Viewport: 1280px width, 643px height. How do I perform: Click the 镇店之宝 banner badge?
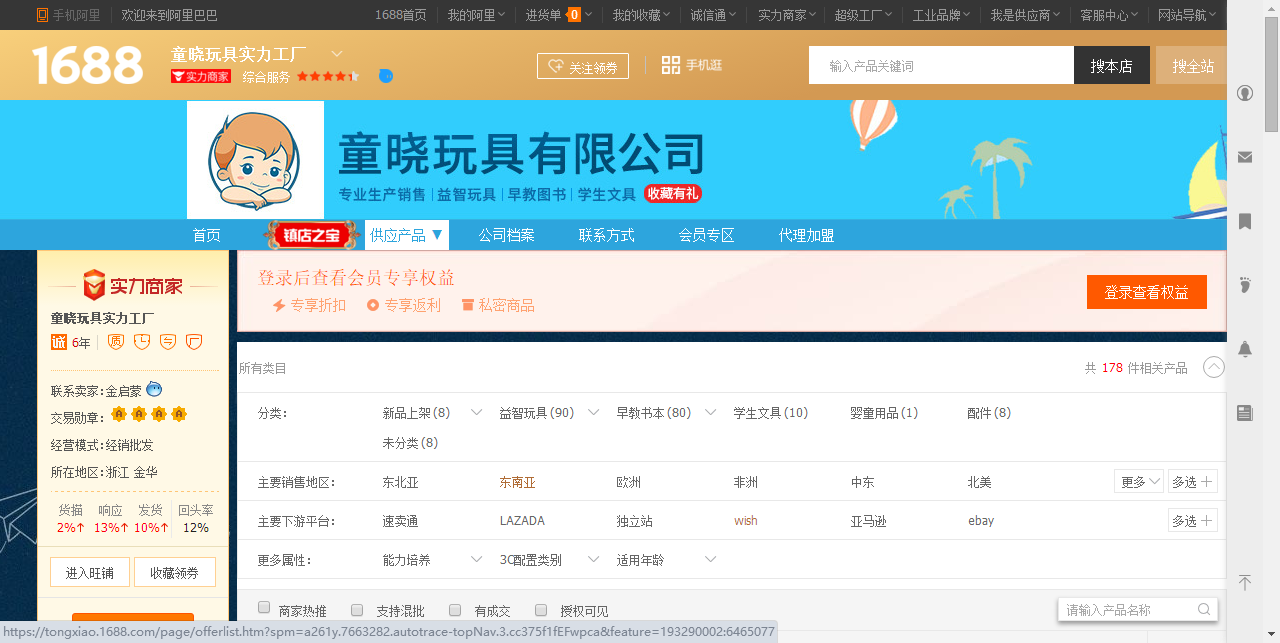coord(312,236)
